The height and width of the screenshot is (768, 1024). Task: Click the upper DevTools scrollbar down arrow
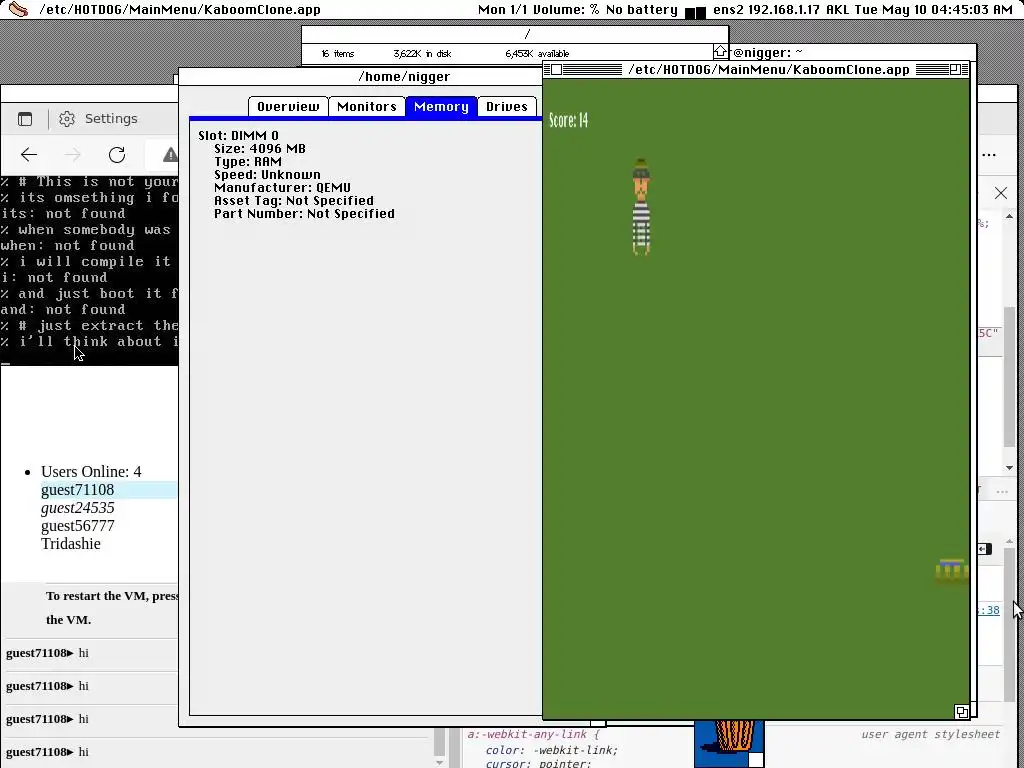point(1010,468)
